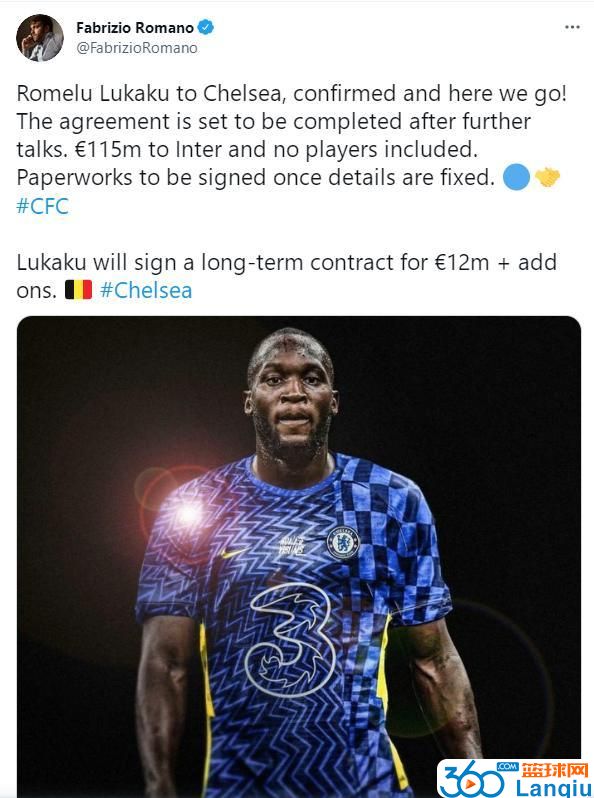Follow the #Chelsea hashtag
Screen dimensions: 594x798
point(146,291)
